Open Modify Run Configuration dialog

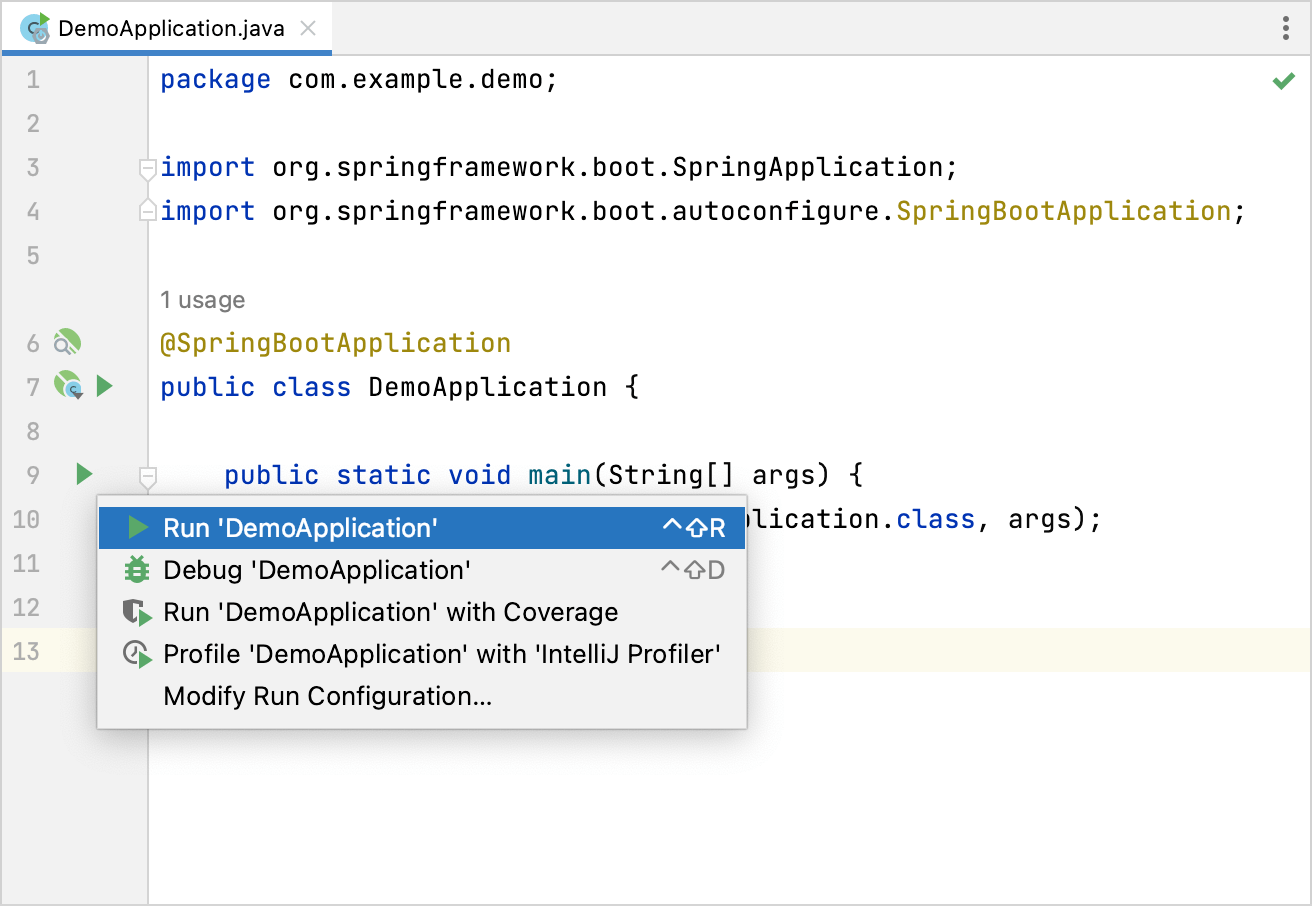point(327,696)
